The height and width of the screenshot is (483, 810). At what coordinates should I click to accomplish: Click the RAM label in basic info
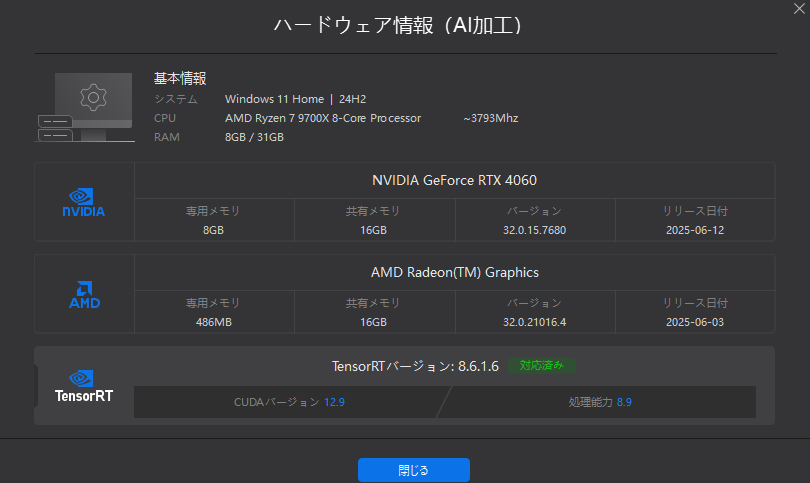tap(167, 137)
